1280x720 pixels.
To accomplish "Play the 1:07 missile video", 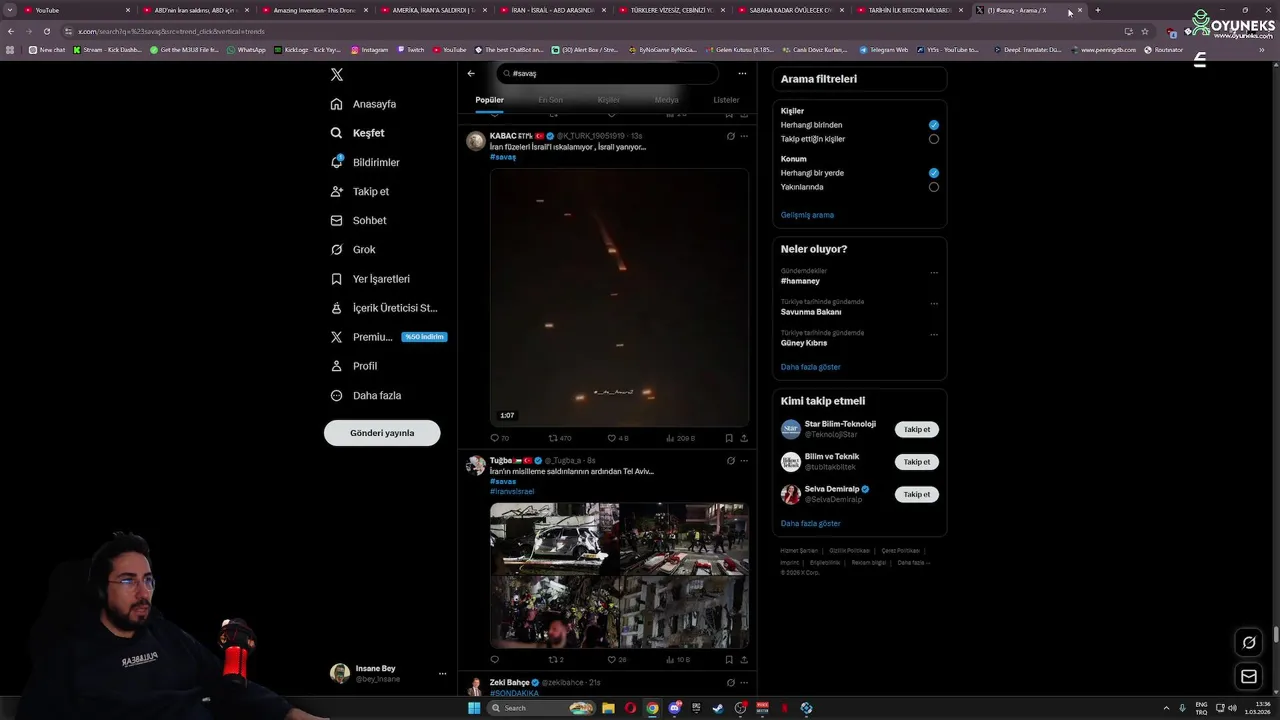I will pos(619,298).
